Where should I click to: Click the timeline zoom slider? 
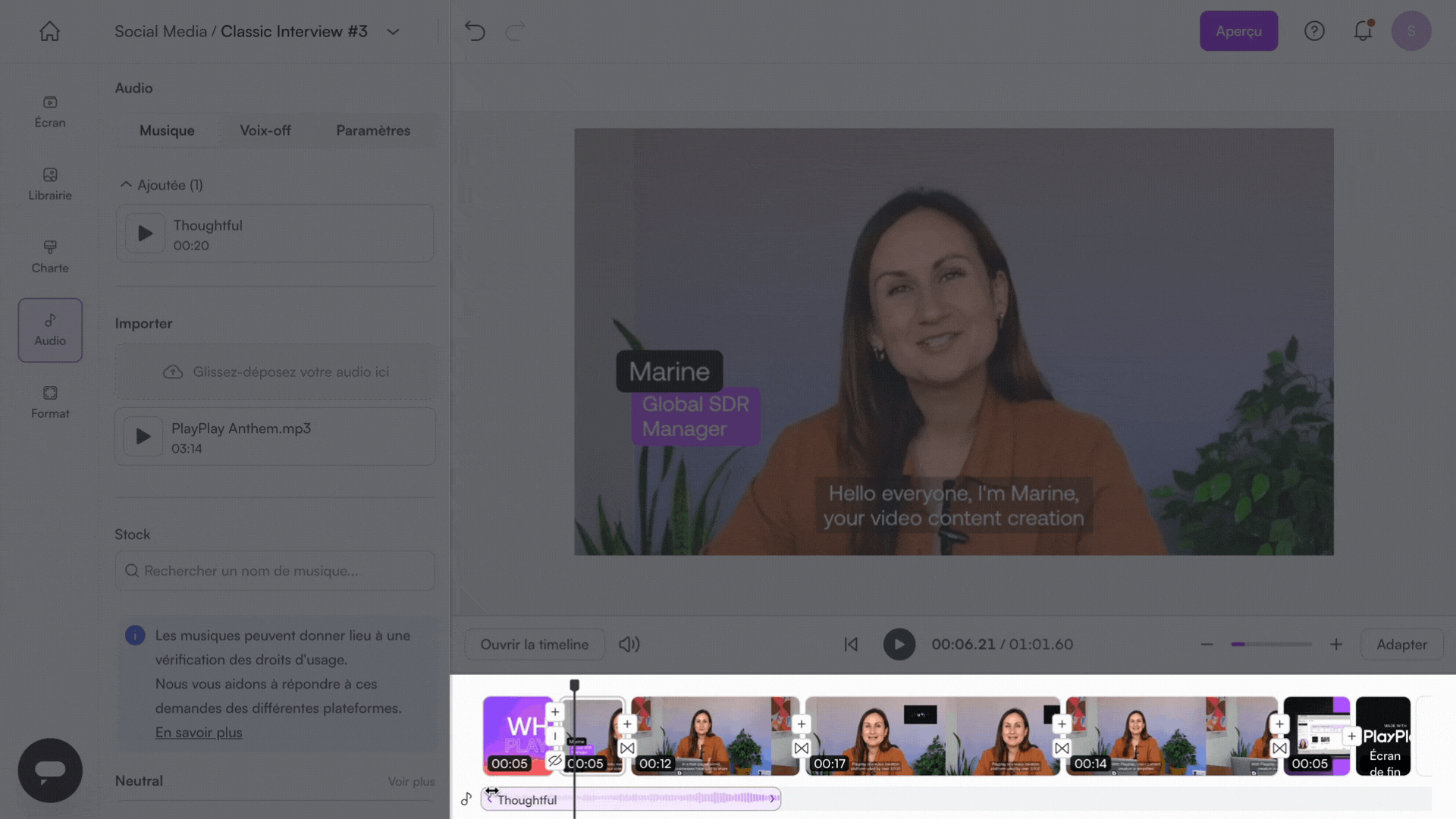pos(1271,644)
